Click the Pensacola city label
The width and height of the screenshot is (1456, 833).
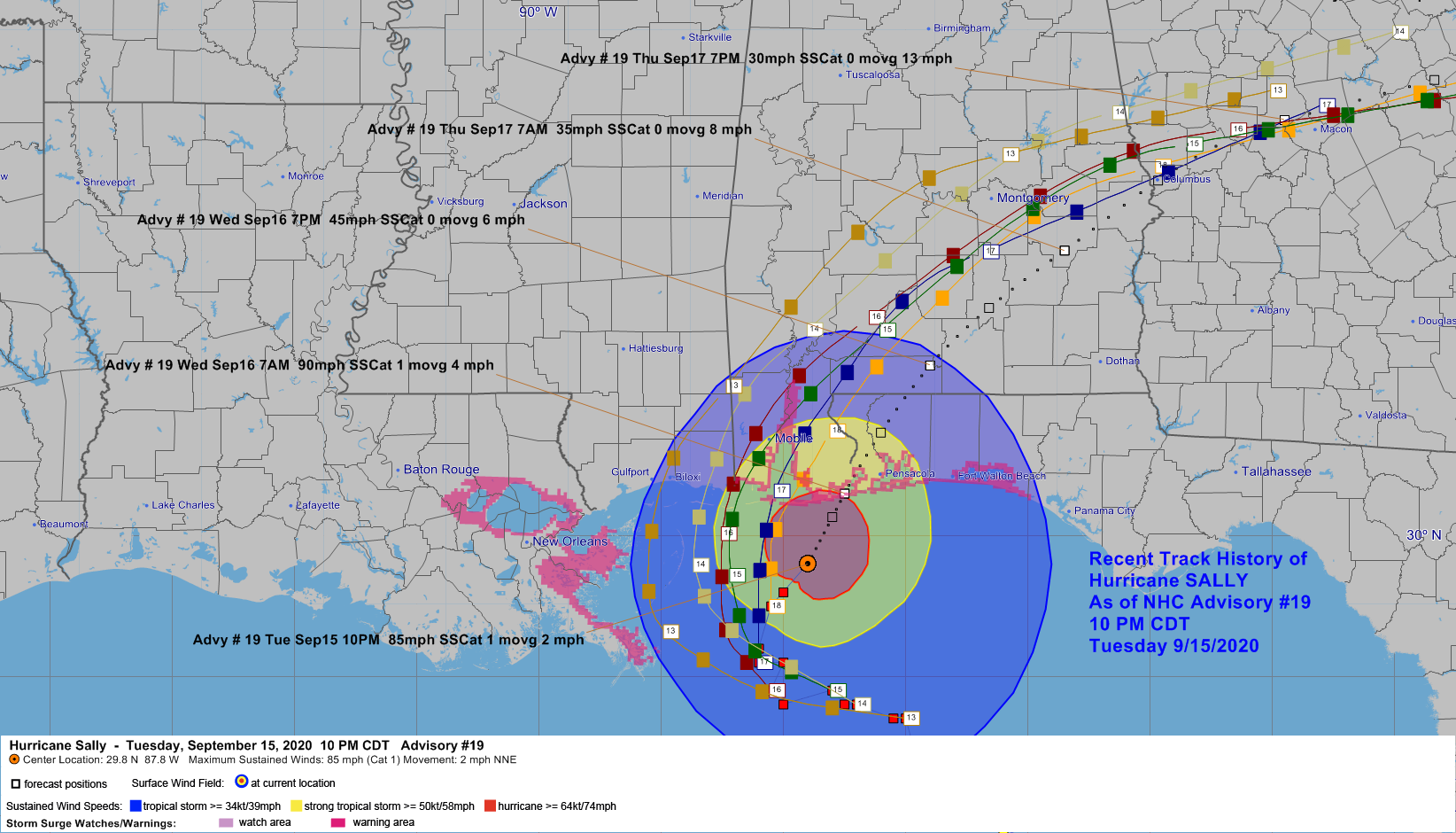(910, 474)
